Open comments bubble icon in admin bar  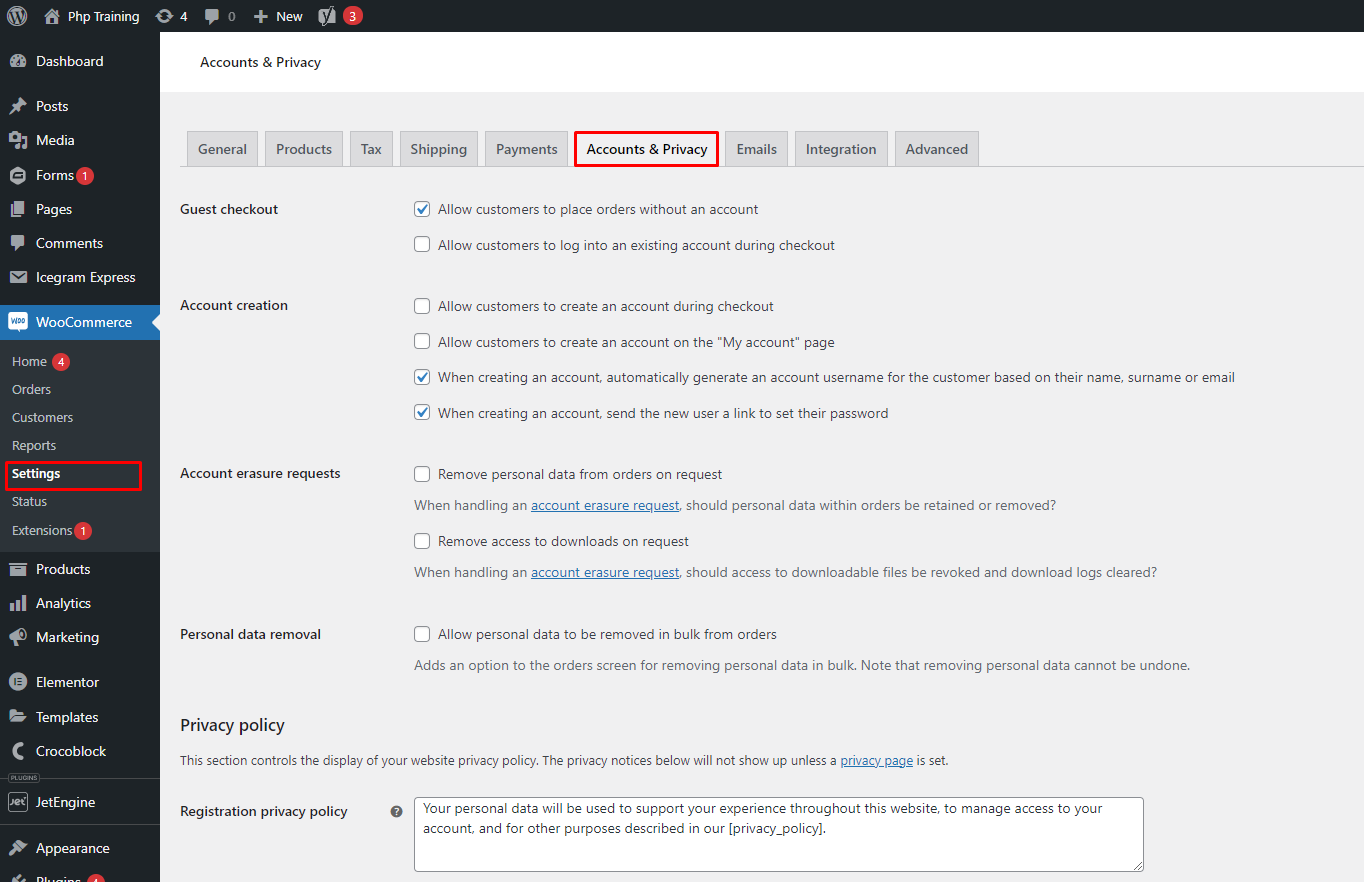[212, 16]
